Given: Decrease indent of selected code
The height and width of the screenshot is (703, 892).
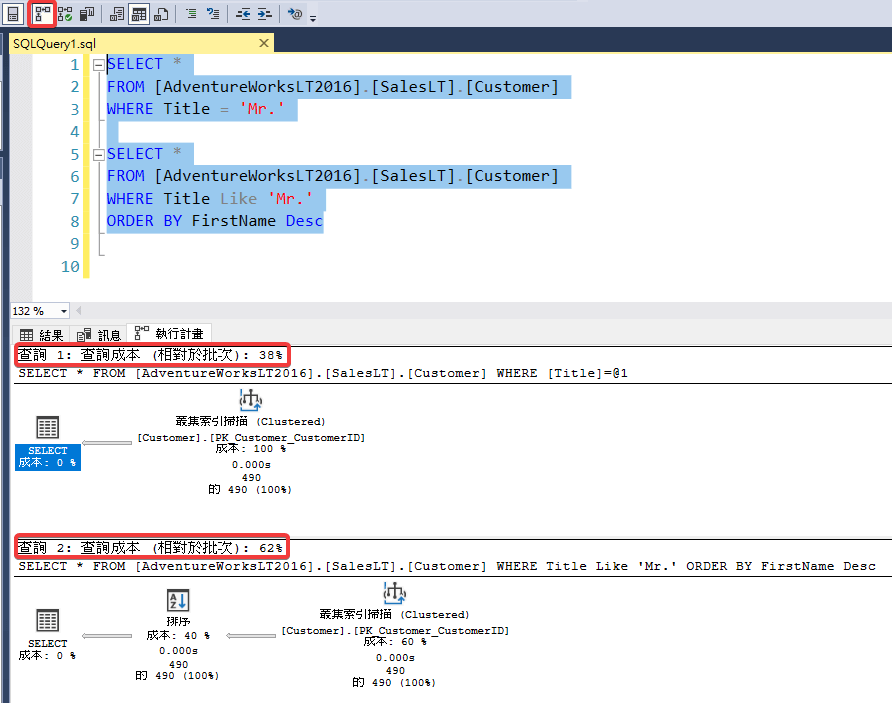Looking at the screenshot, I should pyautogui.click(x=243, y=14).
